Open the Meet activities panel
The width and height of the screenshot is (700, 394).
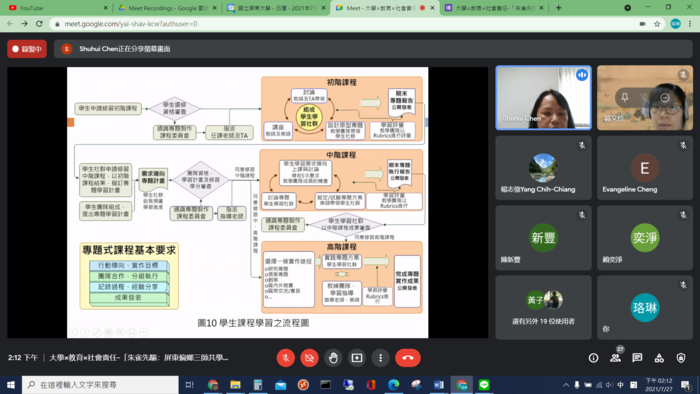tap(659, 358)
